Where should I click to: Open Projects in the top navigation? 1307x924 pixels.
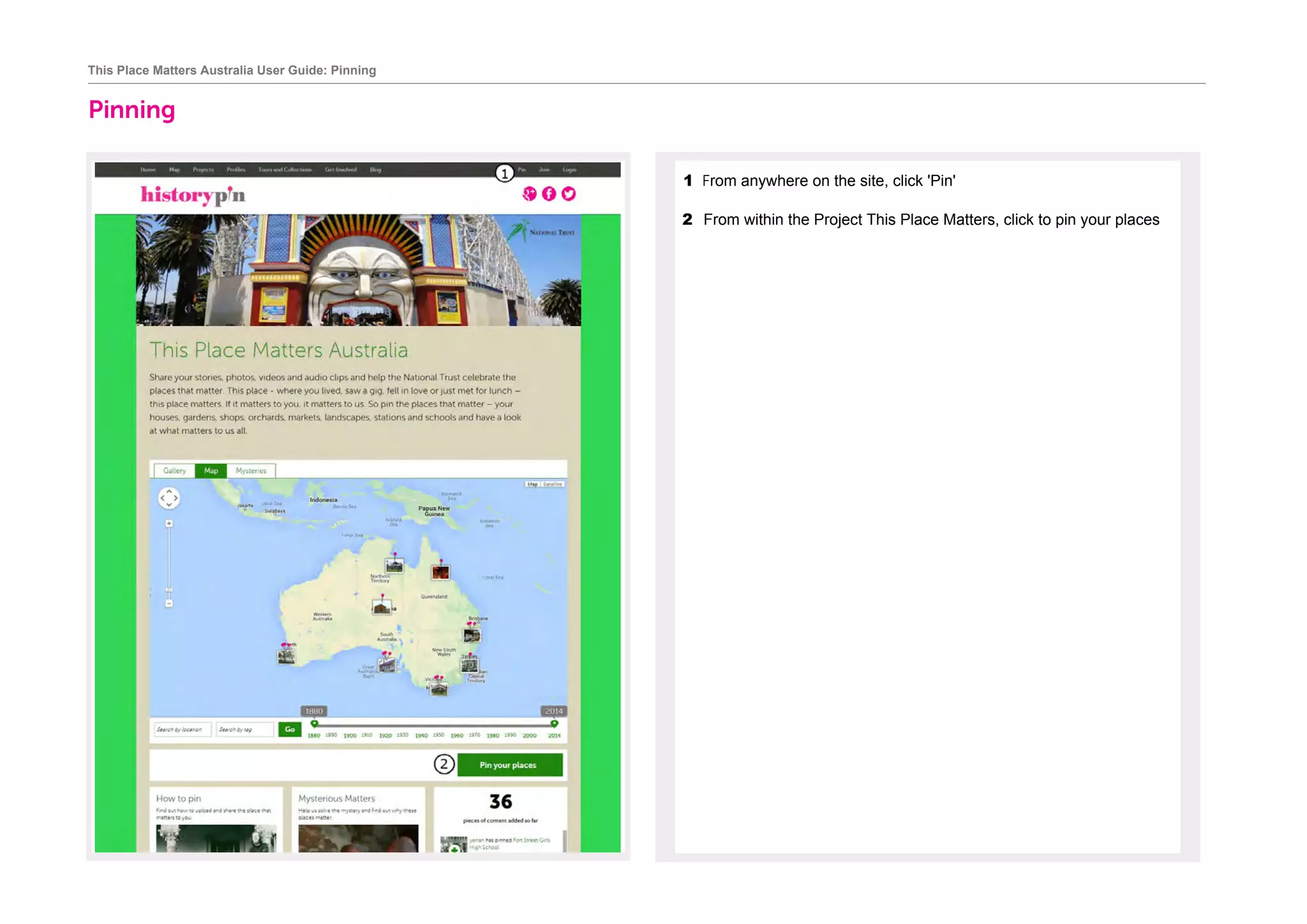click(x=204, y=170)
